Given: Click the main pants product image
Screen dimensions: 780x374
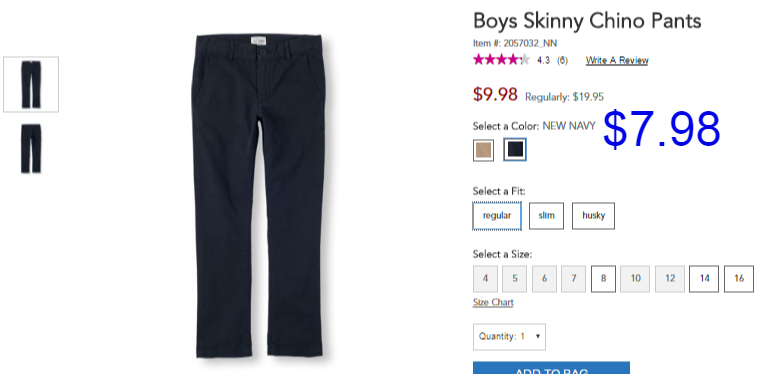Looking at the screenshot, I should (259, 195).
